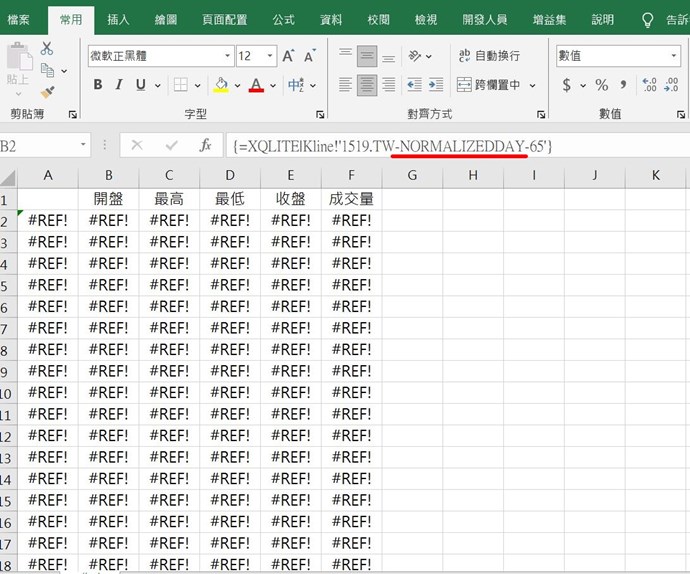The height and width of the screenshot is (574, 690).
Task: Toggle 自動換行 wrap text
Action: coord(488,56)
